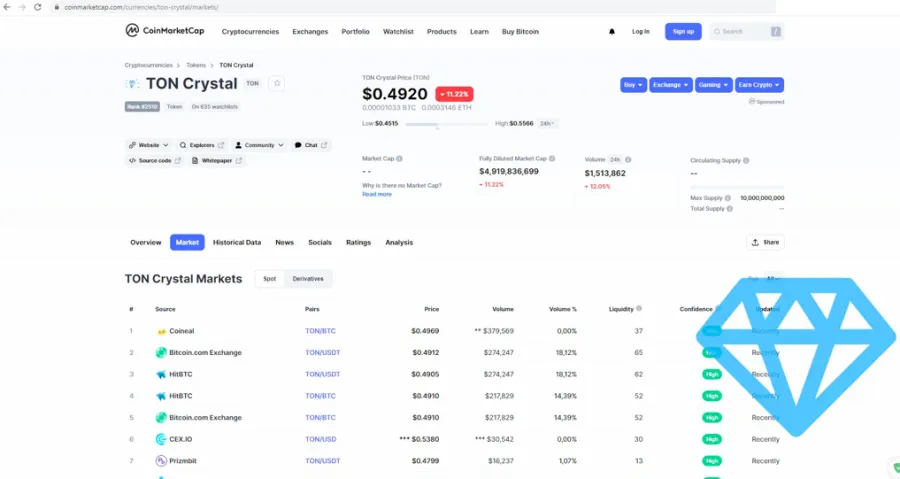The width and height of the screenshot is (900, 479).
Task: Expand the Website dropdown
Action: [x=148, y=145]
